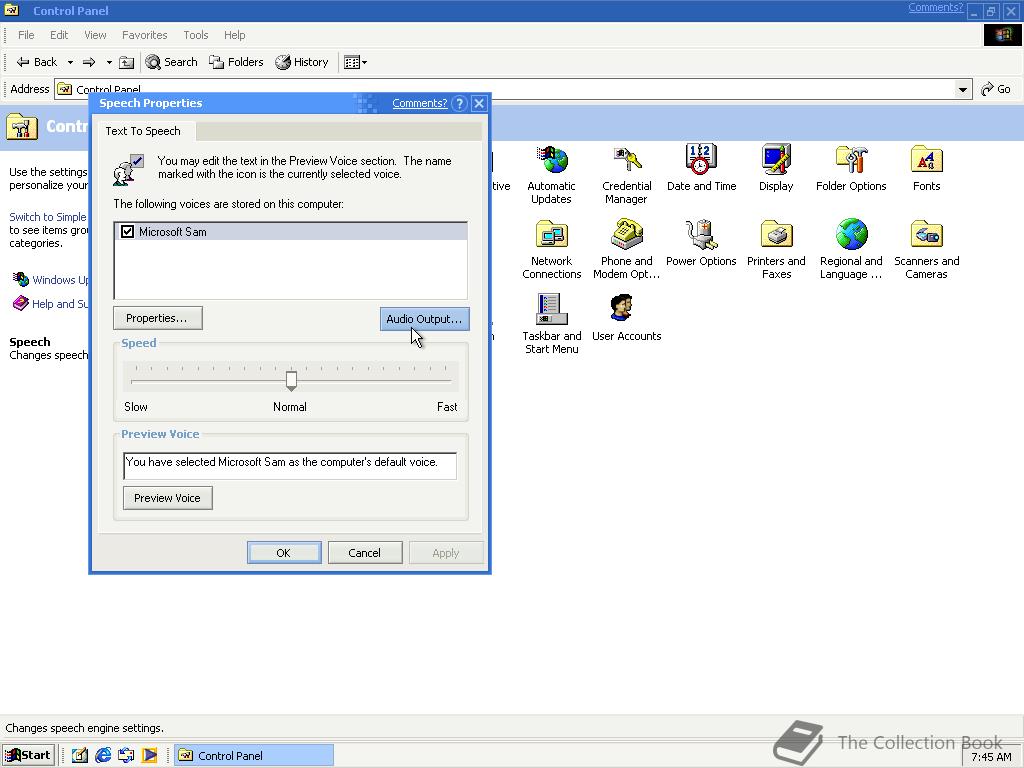Click Cancel in Speech Properties

(x=364, y=552)
